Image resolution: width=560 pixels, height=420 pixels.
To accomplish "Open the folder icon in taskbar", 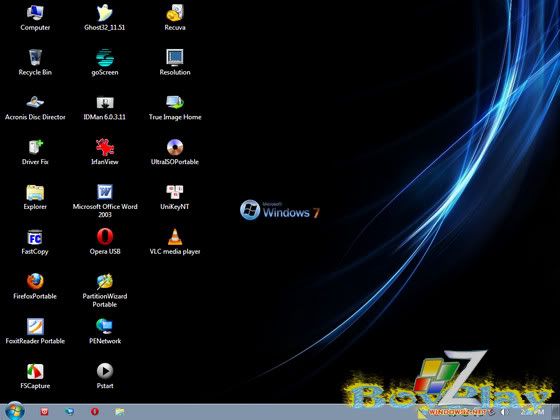I will tap(120, 412).
